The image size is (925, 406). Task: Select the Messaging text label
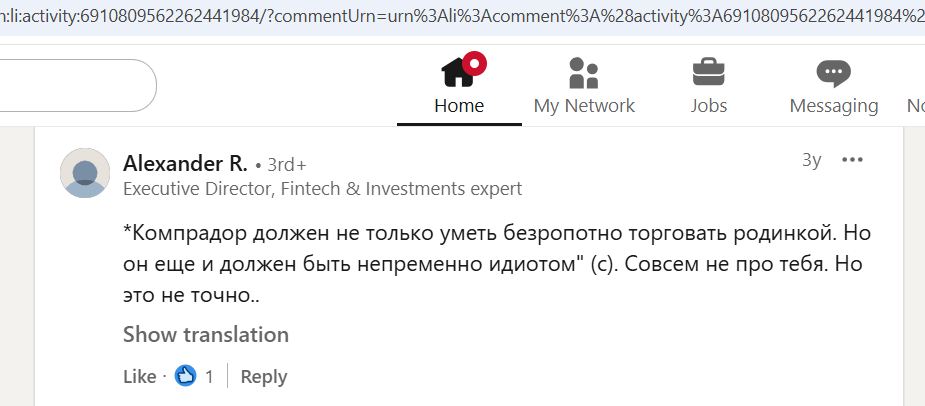point(833,105)
